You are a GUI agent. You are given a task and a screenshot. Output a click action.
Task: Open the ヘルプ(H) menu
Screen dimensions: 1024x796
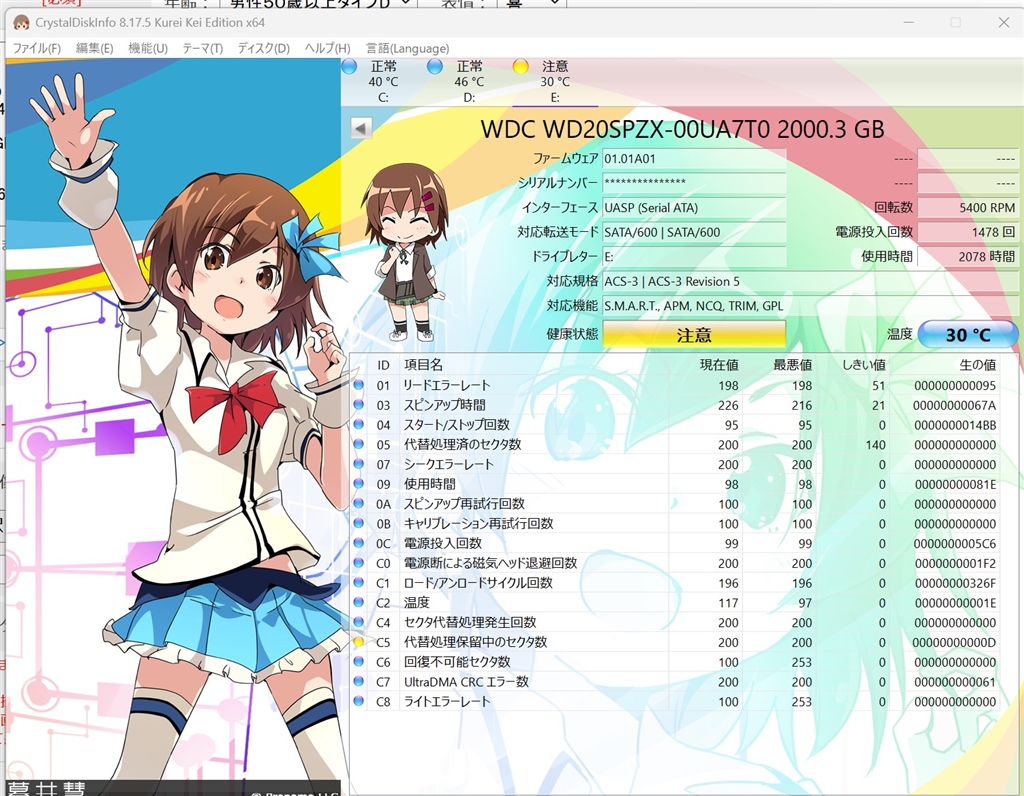(327, 48)
